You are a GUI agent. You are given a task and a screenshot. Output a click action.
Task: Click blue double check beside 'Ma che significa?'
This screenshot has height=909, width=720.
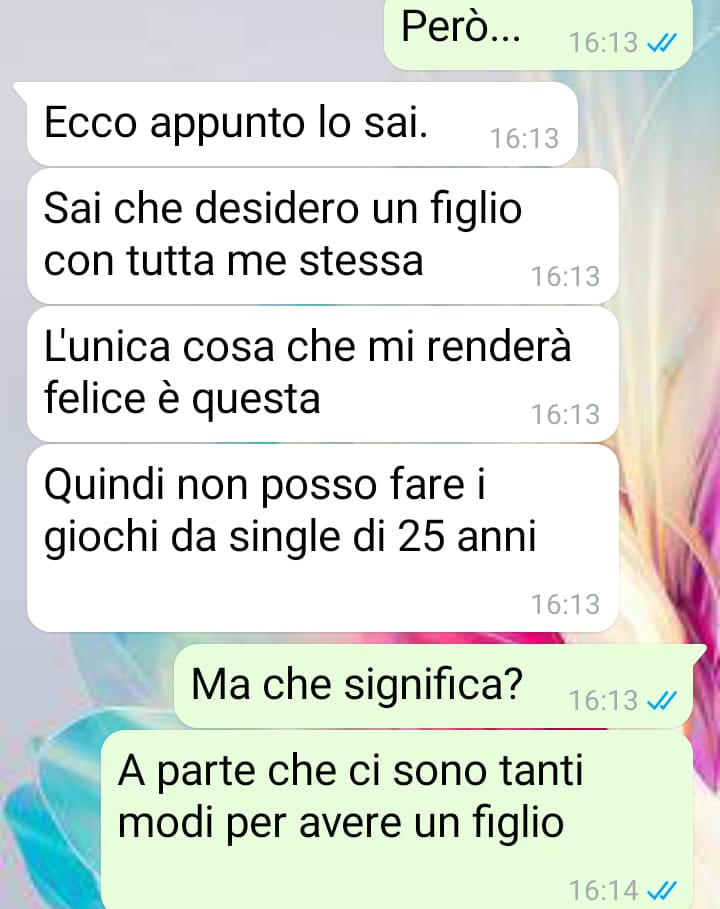(662, 701)
